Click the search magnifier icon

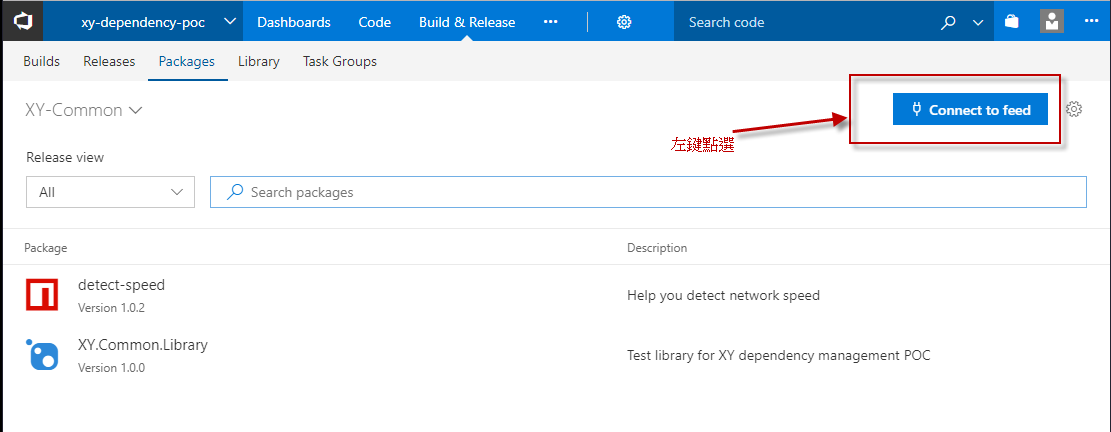(x=949, y=22)
